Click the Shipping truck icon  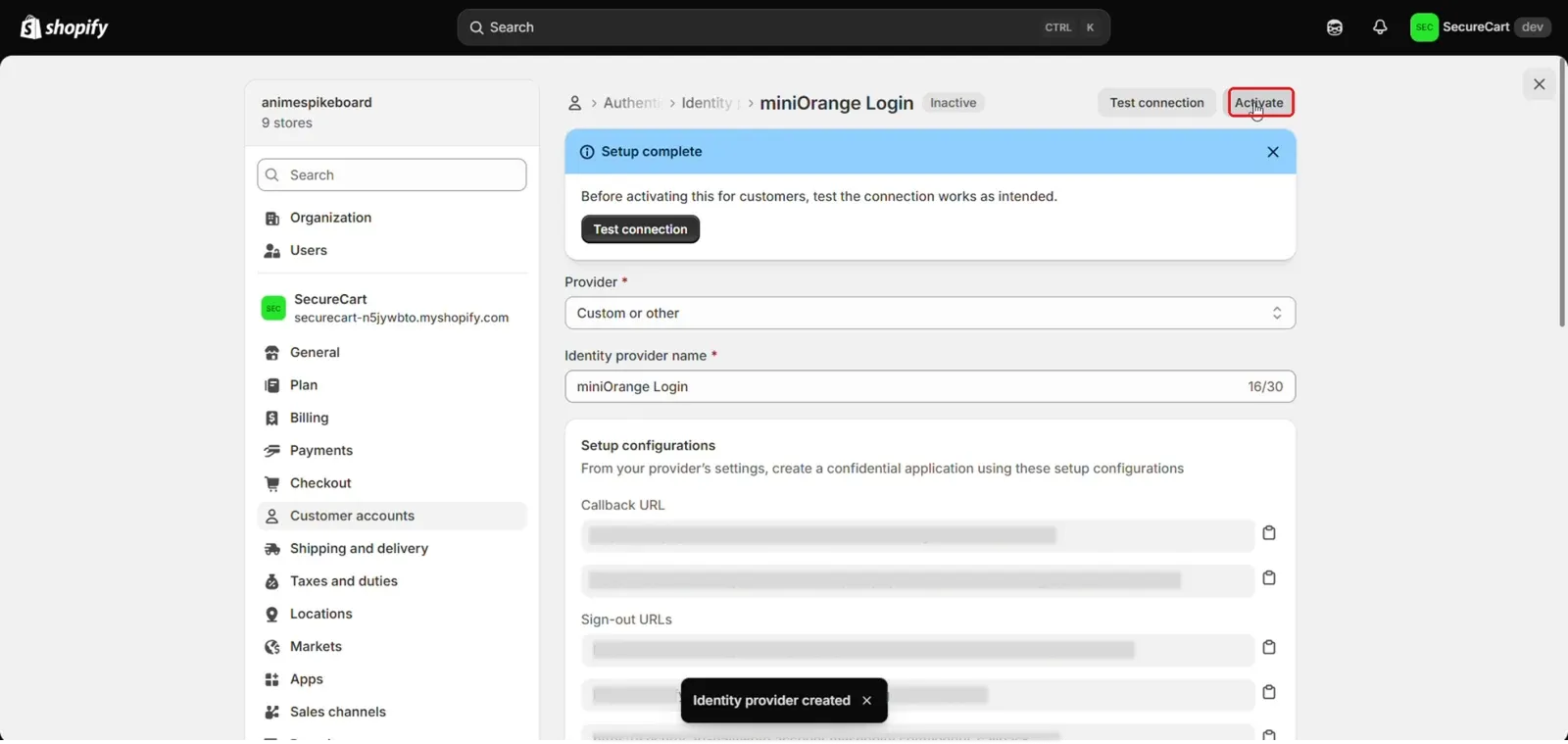tap(272, 549)
